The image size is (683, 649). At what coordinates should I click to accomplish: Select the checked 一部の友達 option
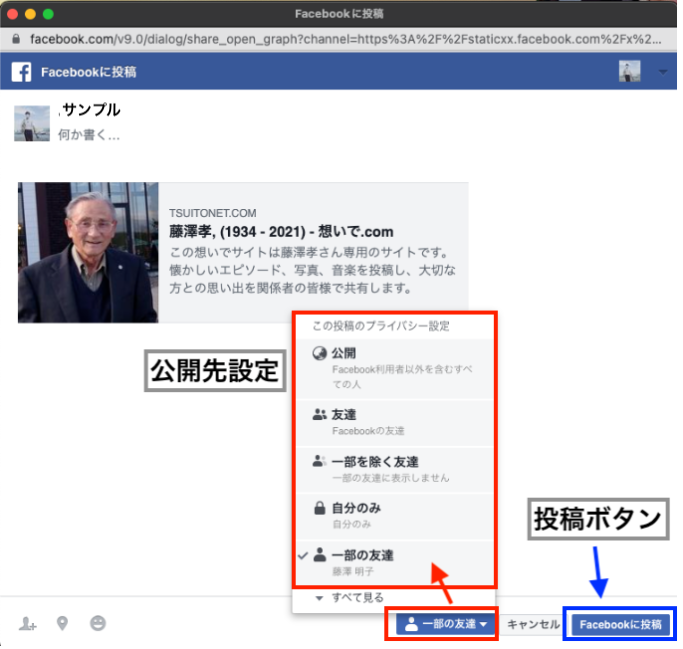[395, 563]
